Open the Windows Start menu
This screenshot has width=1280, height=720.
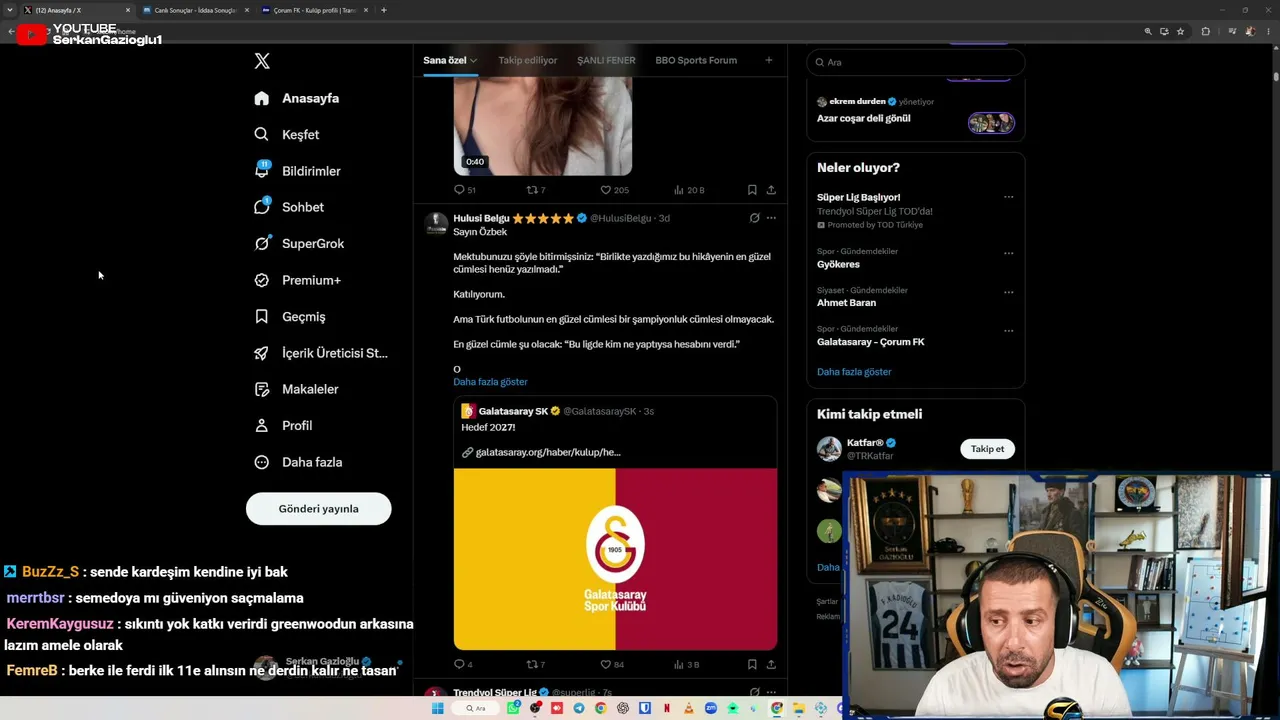tap(437, 709)
